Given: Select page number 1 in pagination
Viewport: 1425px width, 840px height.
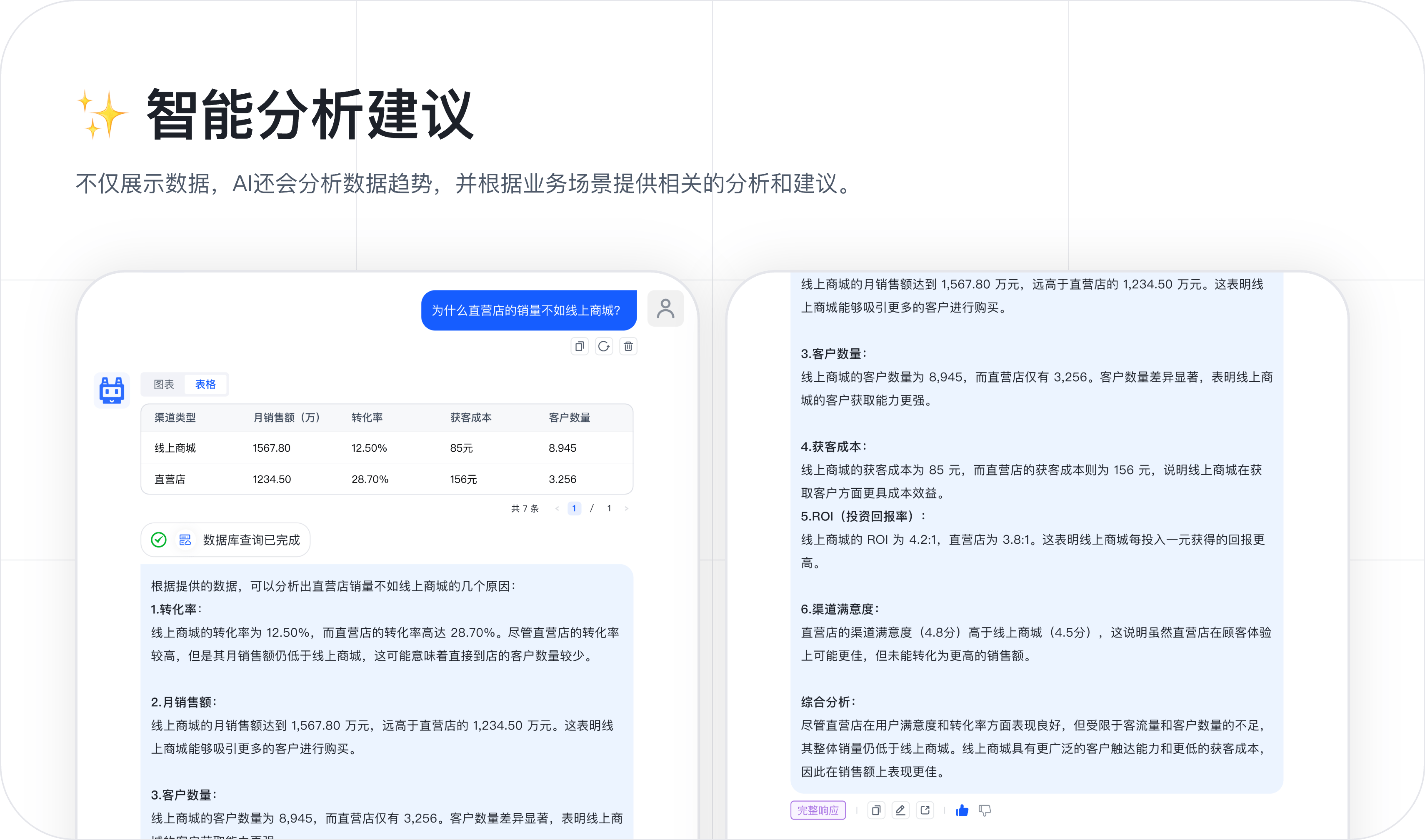Looking at the screenshot, I should click(575, 508).
